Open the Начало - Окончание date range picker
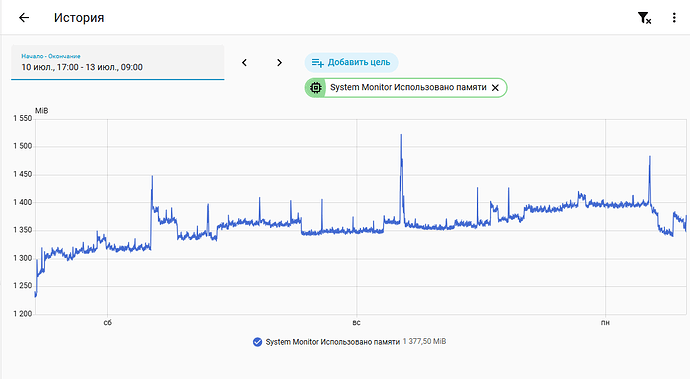Viewport: 690px width, 379px height. coord(117,63)
